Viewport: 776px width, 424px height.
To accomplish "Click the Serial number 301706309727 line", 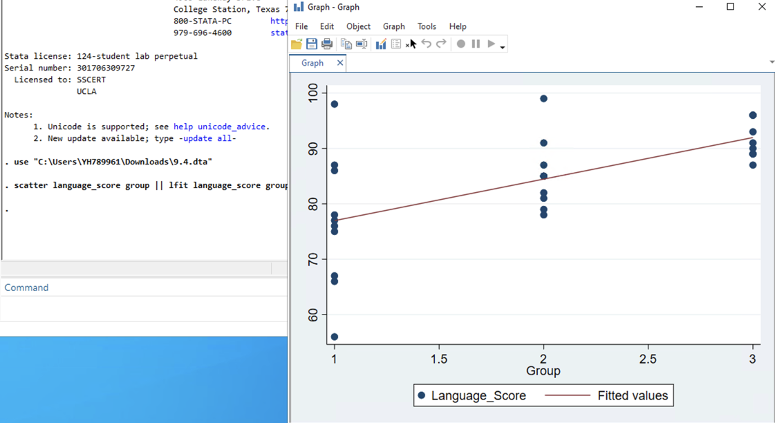I will coord(69,68).
